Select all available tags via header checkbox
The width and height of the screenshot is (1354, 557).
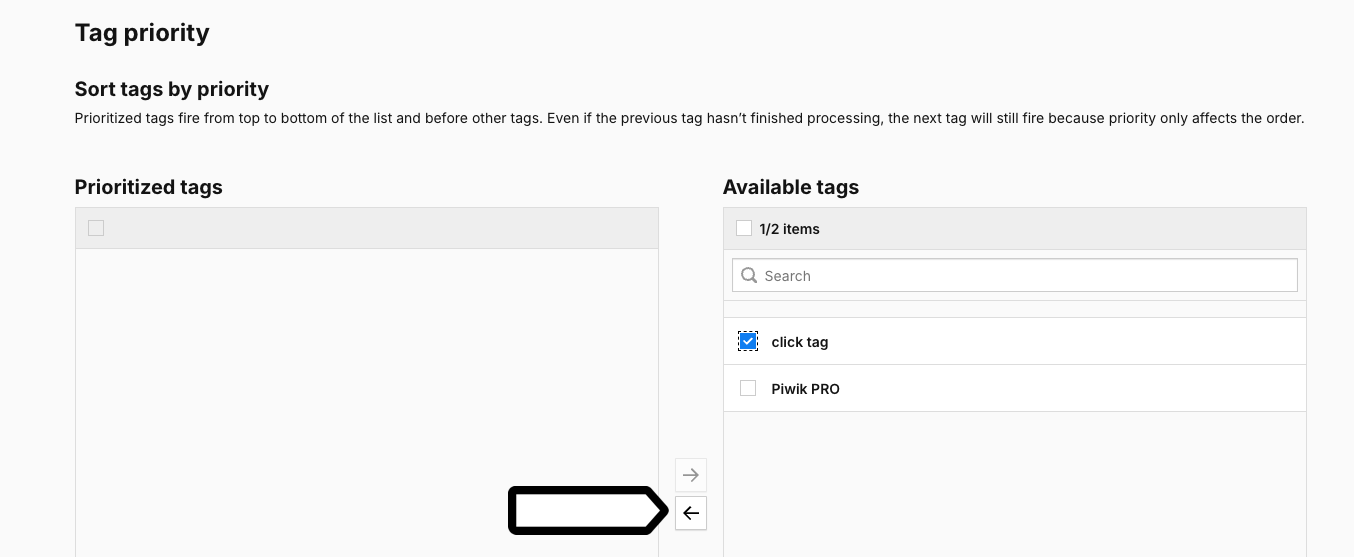click(744, 228)
